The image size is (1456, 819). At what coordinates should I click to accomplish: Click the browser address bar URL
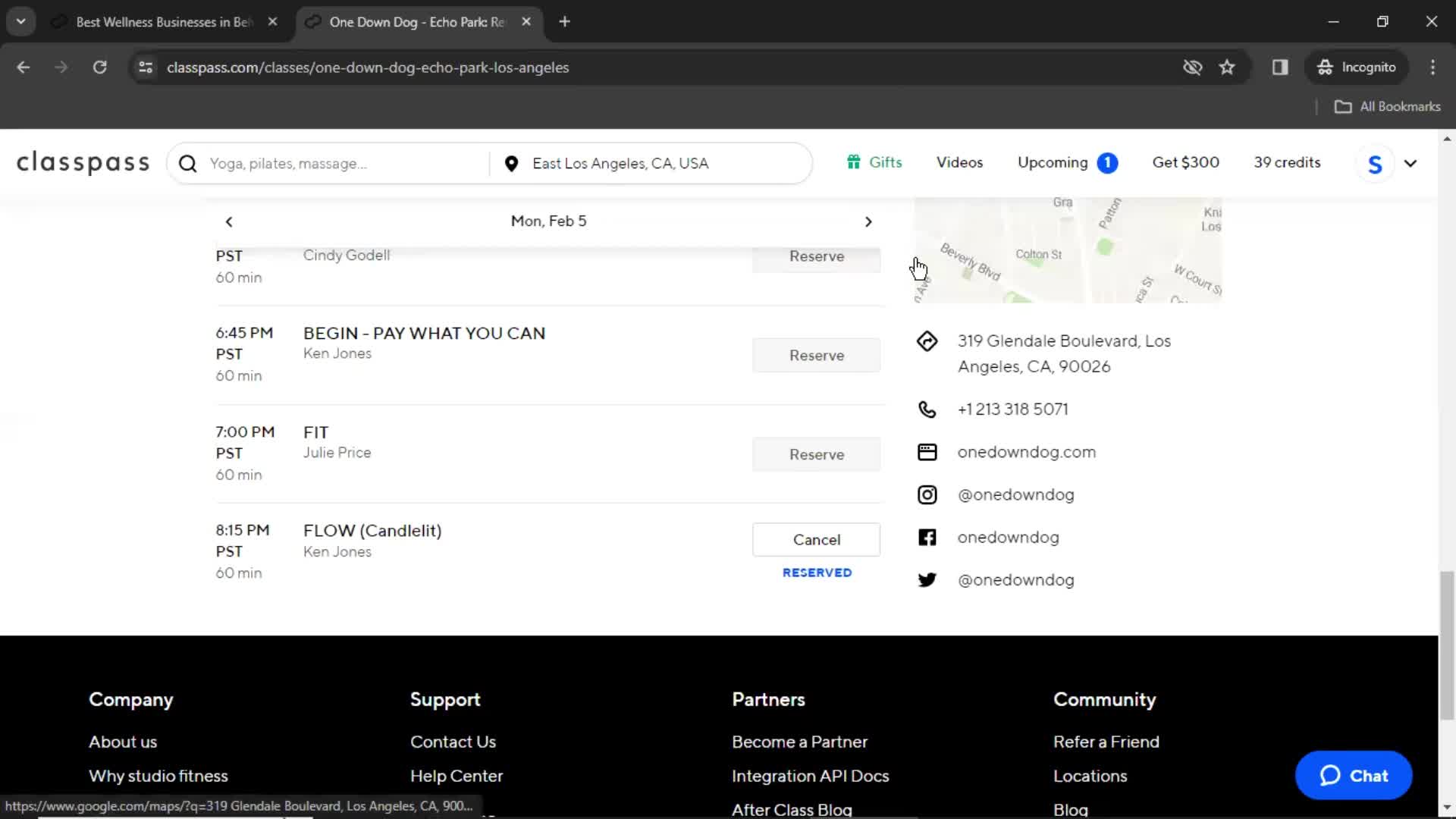point(368,67)
